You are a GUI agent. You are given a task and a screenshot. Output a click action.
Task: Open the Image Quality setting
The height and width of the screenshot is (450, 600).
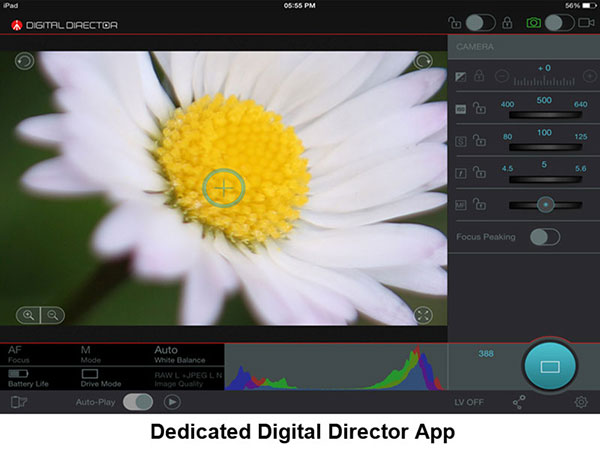(x=185, y=378)
